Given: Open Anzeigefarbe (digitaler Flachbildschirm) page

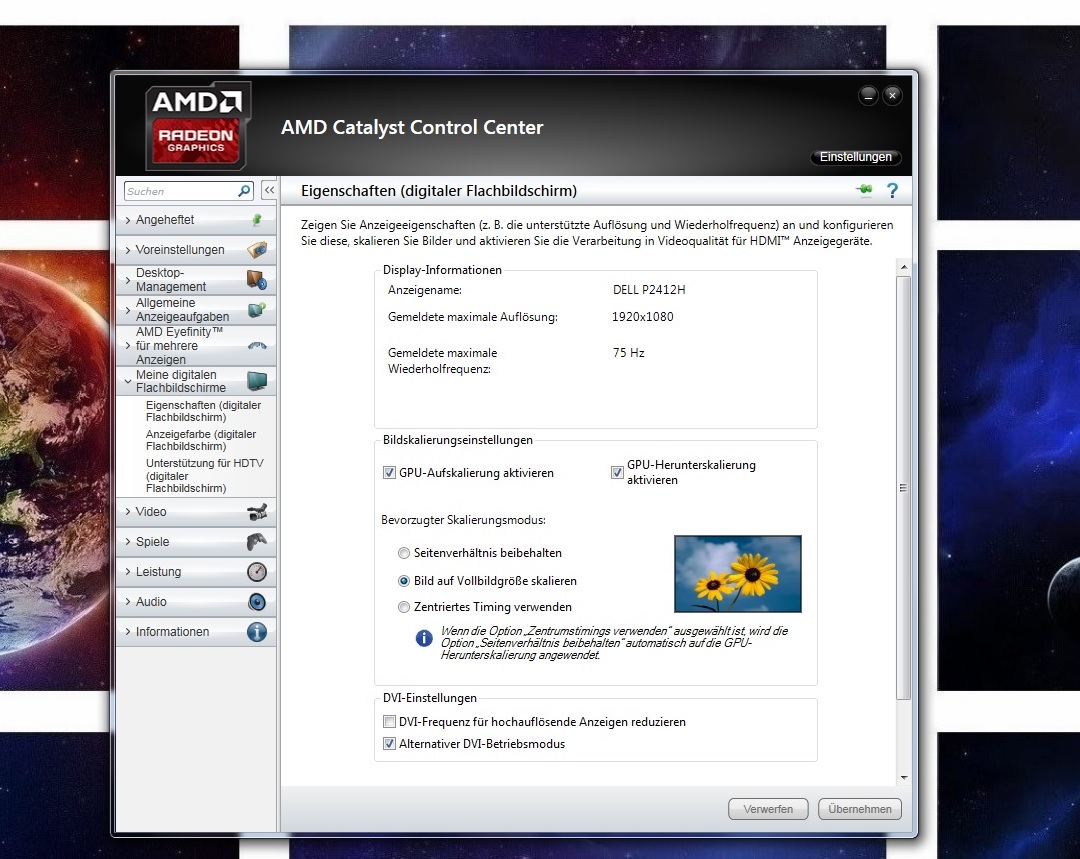Looking at the screenshot, I should (x=200, y=440).
